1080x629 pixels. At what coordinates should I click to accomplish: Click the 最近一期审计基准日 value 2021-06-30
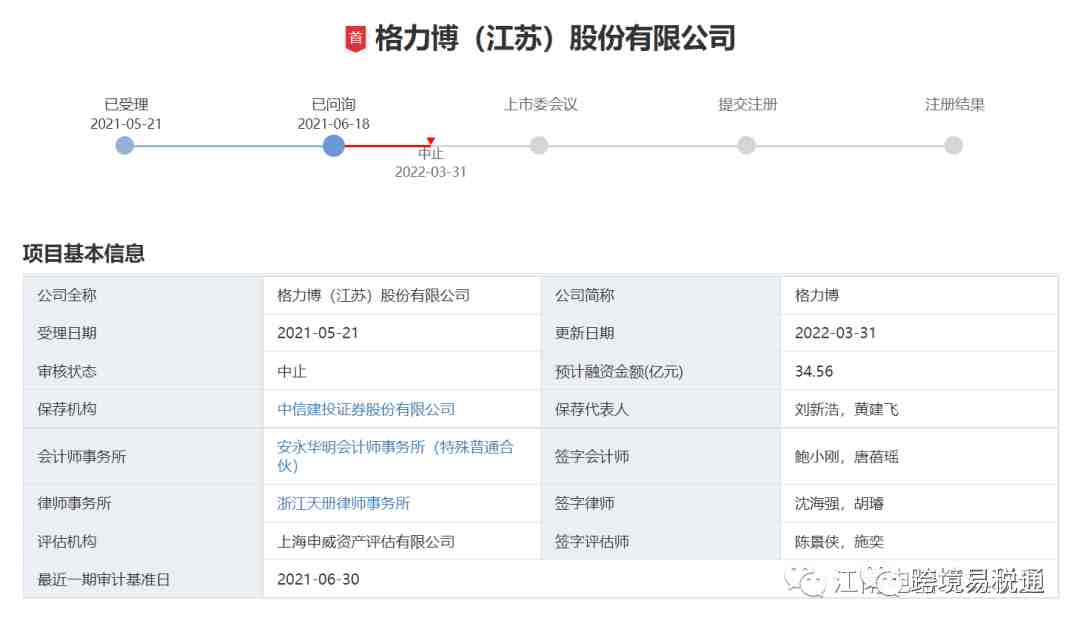(318, 579)
